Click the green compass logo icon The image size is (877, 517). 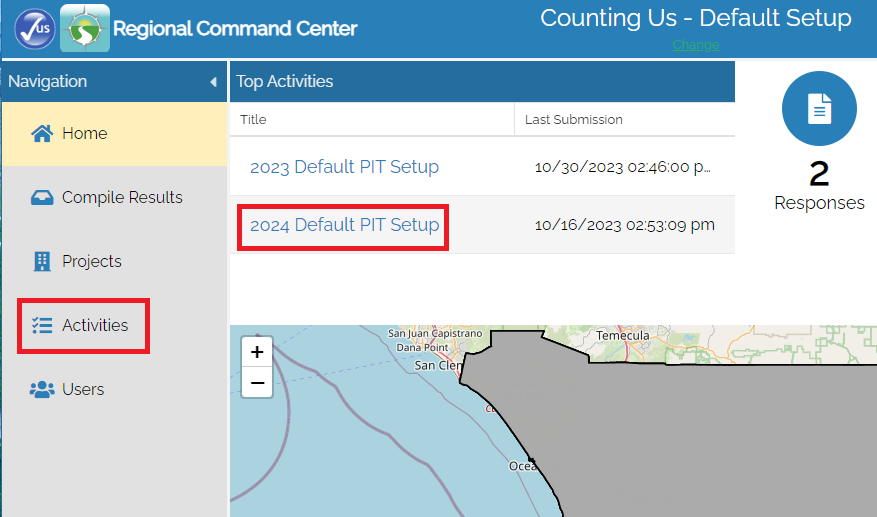click(x=85, y=28)
